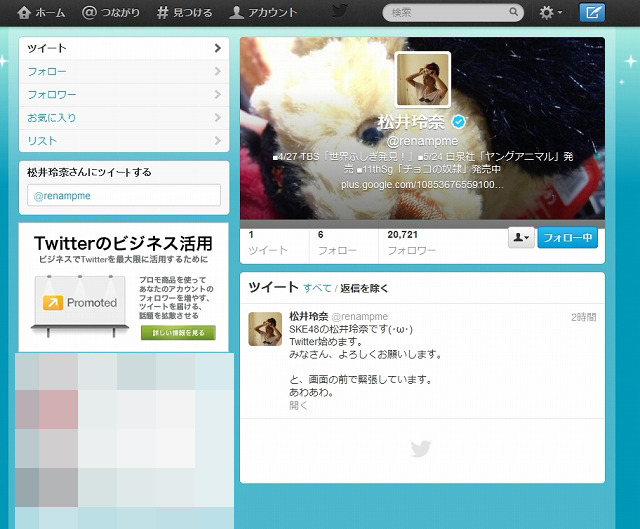Open the フォロワー (followers) list
Viewport: 640px width, 529px height.
(124, 95)
